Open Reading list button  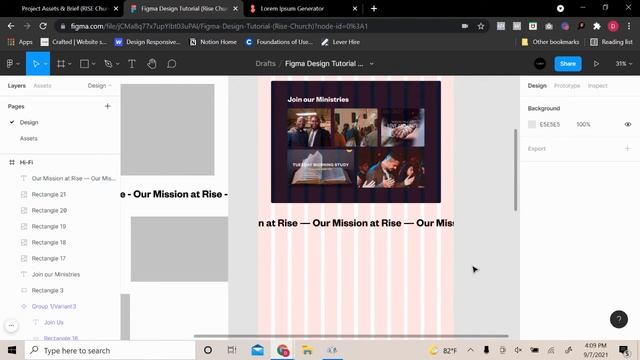(x=611, y=42)
